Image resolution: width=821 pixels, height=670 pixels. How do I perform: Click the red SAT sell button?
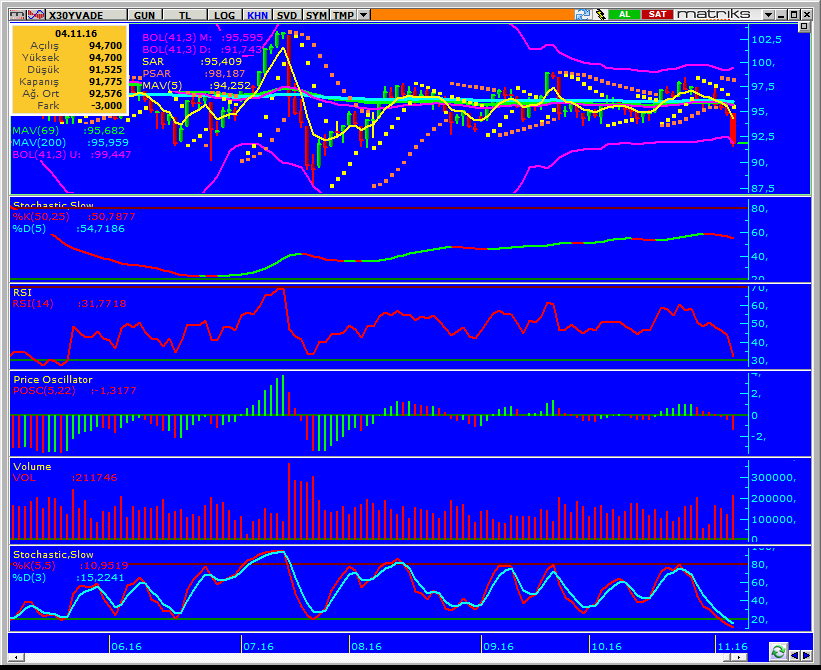[x=657, y=14]
